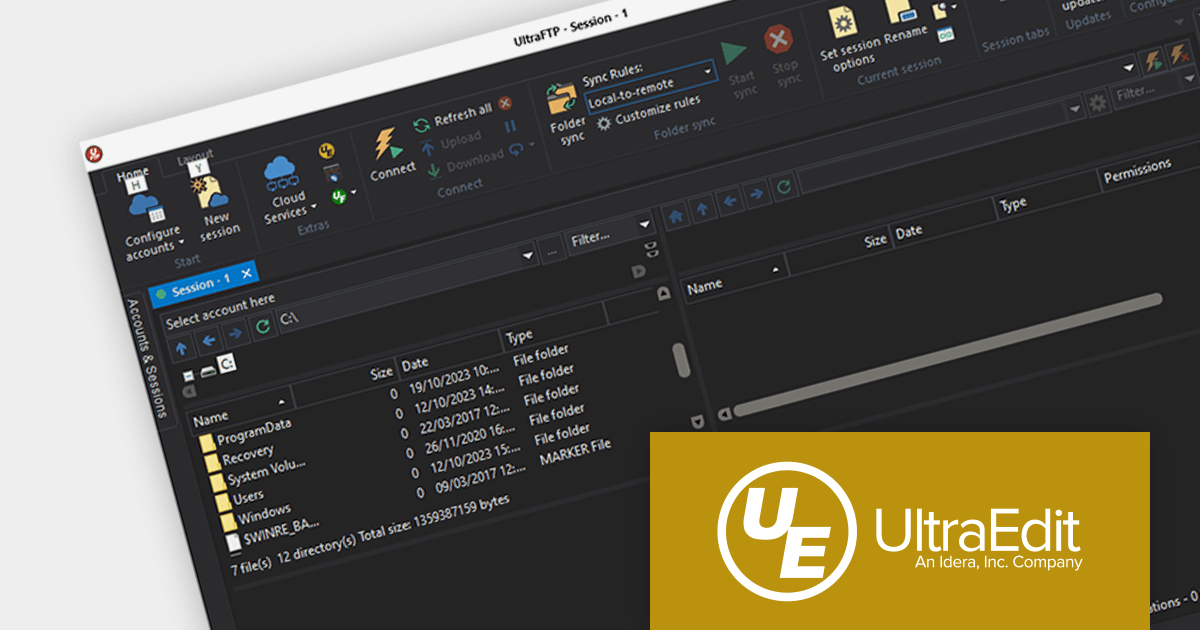Click the local pane vertical scrollbar thumb
Viewport: 1200px width, 630px height.
click(x=680, y=360)
